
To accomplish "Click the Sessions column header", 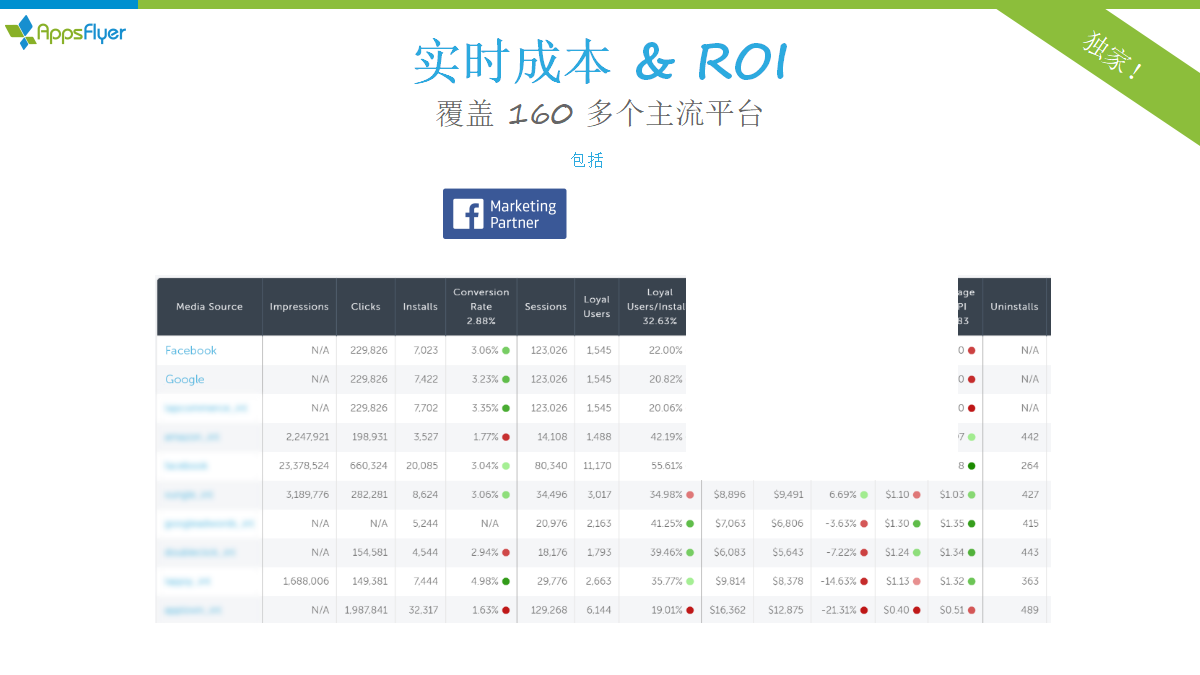I will coord(546,307).
